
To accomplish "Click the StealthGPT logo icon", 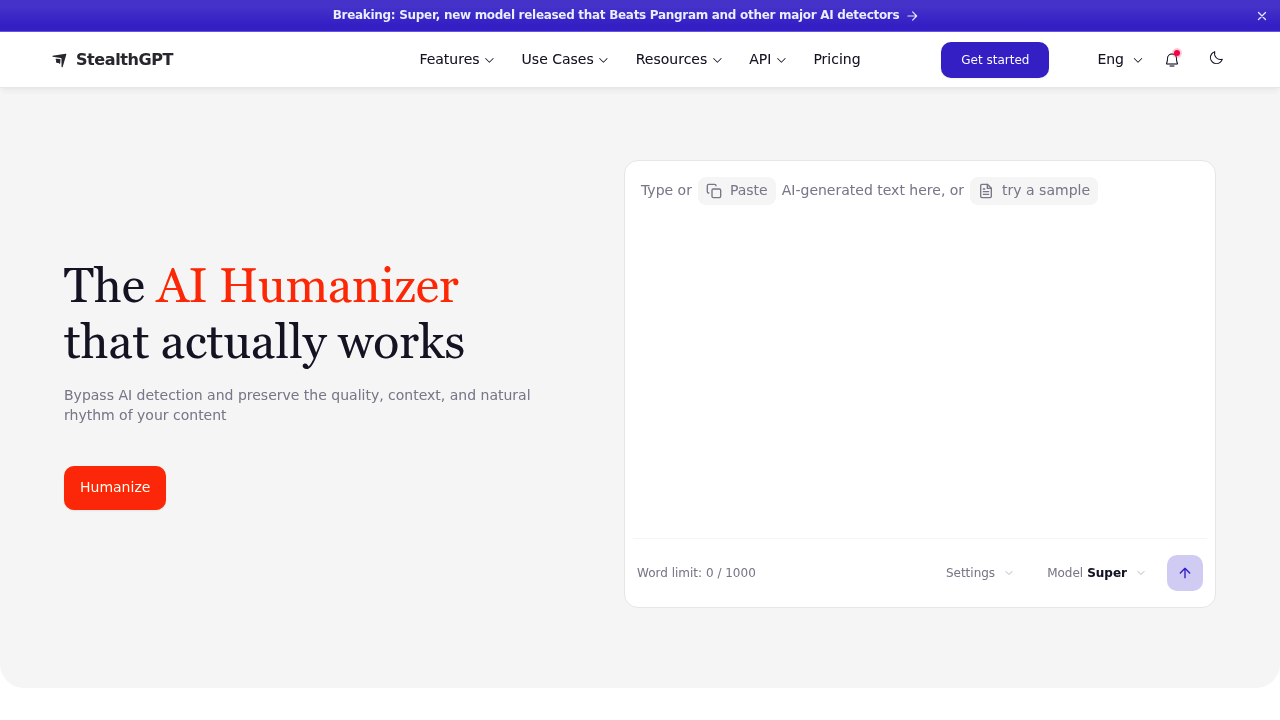I will pyautogui.click(x=60, y=60).
